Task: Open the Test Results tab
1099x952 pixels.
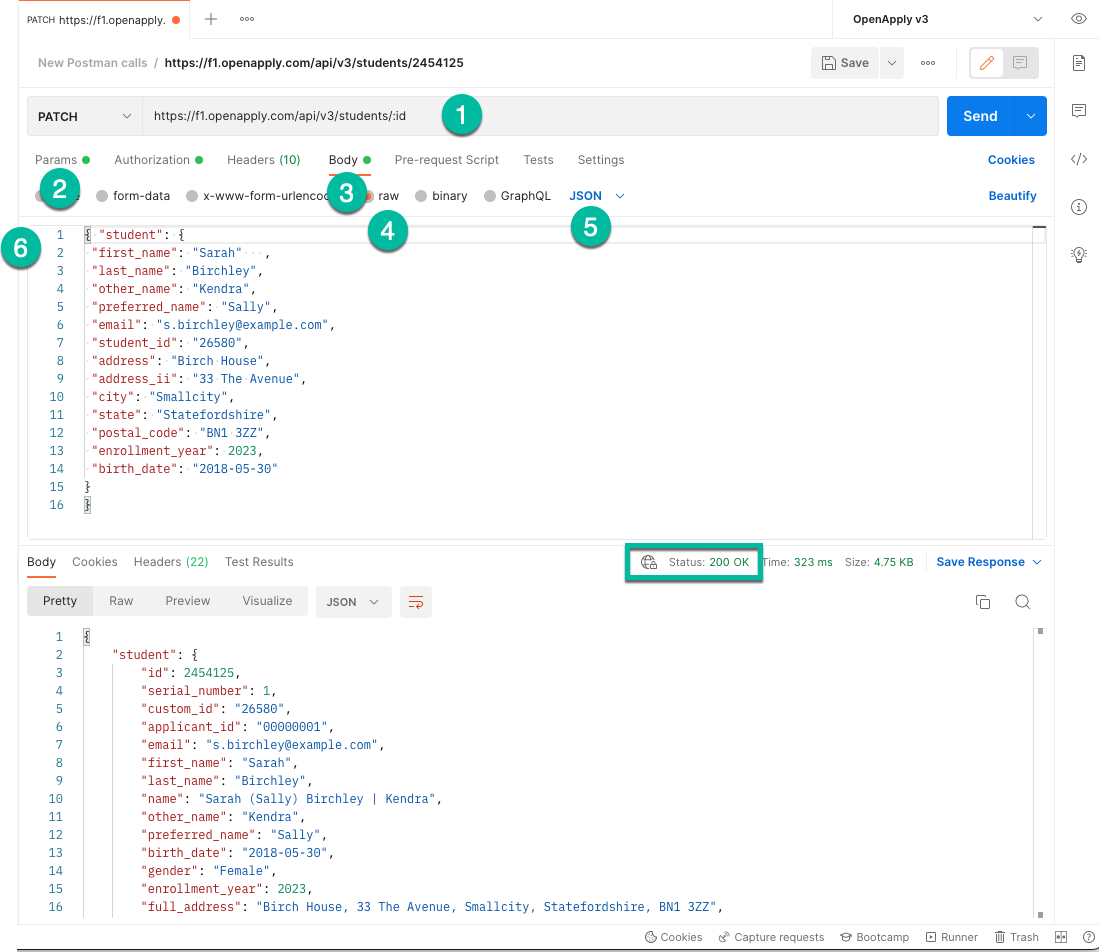Action: pyautogui.click(x=259, y=562)
